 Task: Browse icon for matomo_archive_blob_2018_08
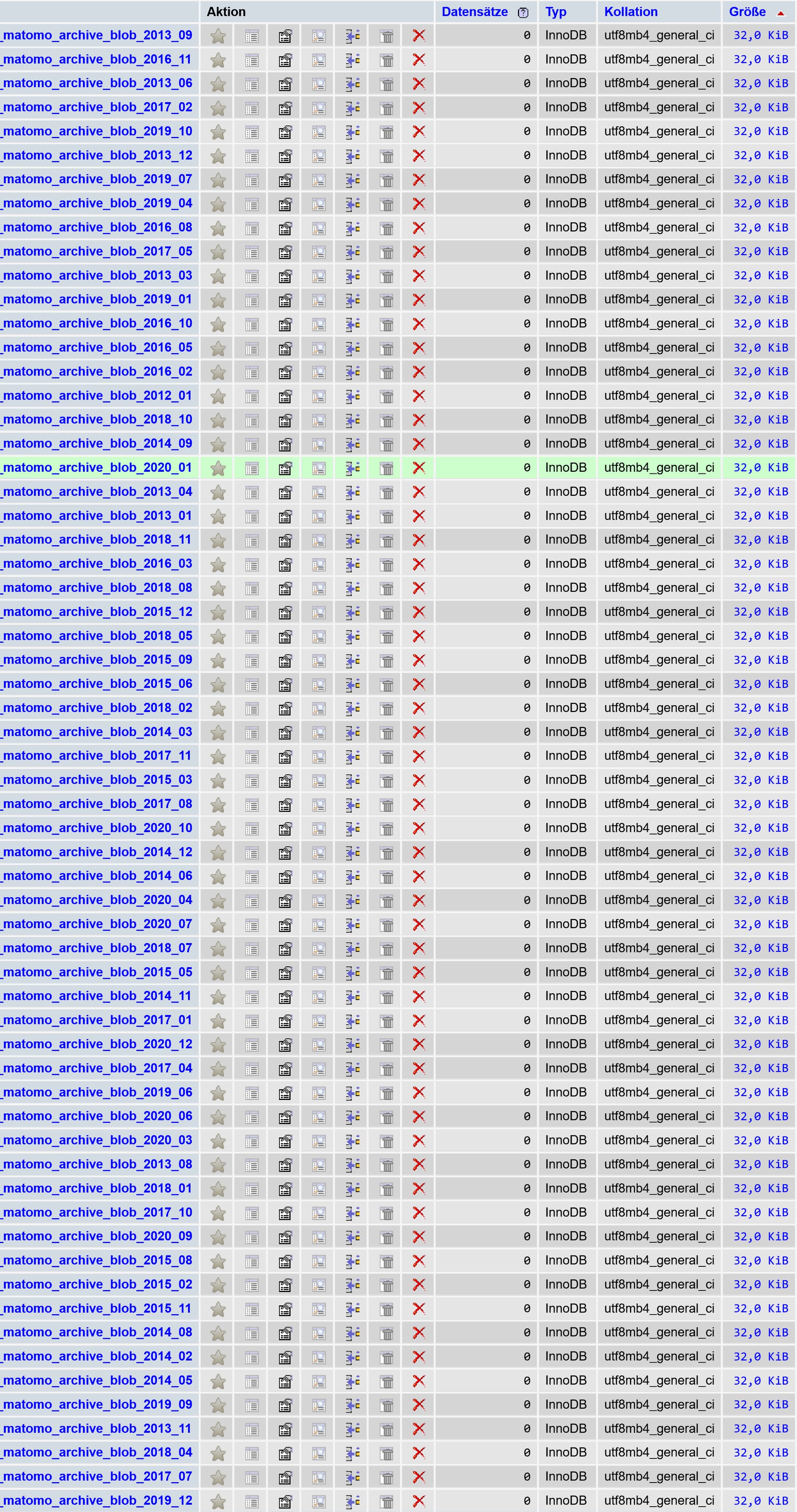pos(252,589)
